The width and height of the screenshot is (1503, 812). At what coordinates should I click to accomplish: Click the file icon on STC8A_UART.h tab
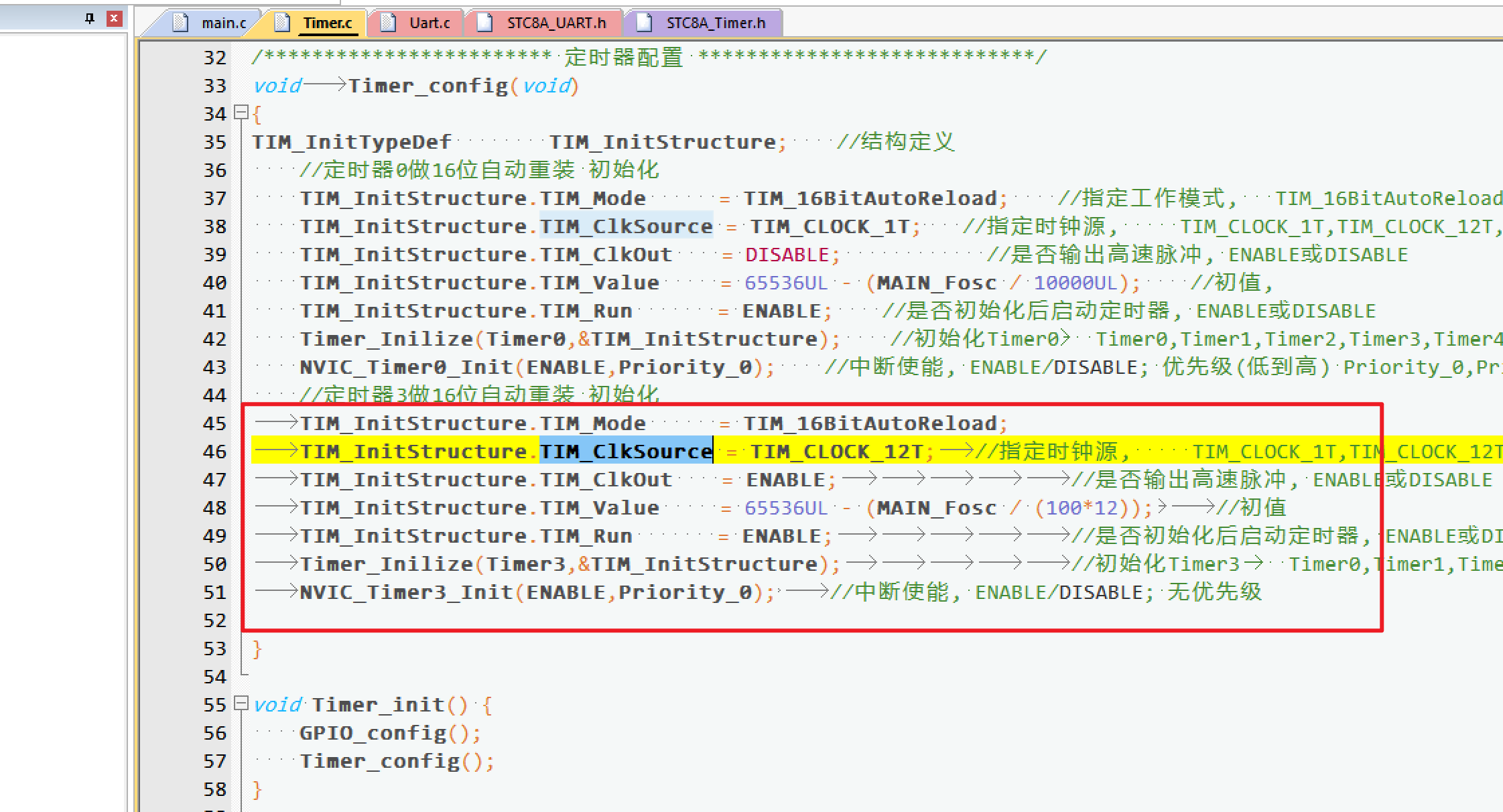pyautogui.click(x=485, y=23)
